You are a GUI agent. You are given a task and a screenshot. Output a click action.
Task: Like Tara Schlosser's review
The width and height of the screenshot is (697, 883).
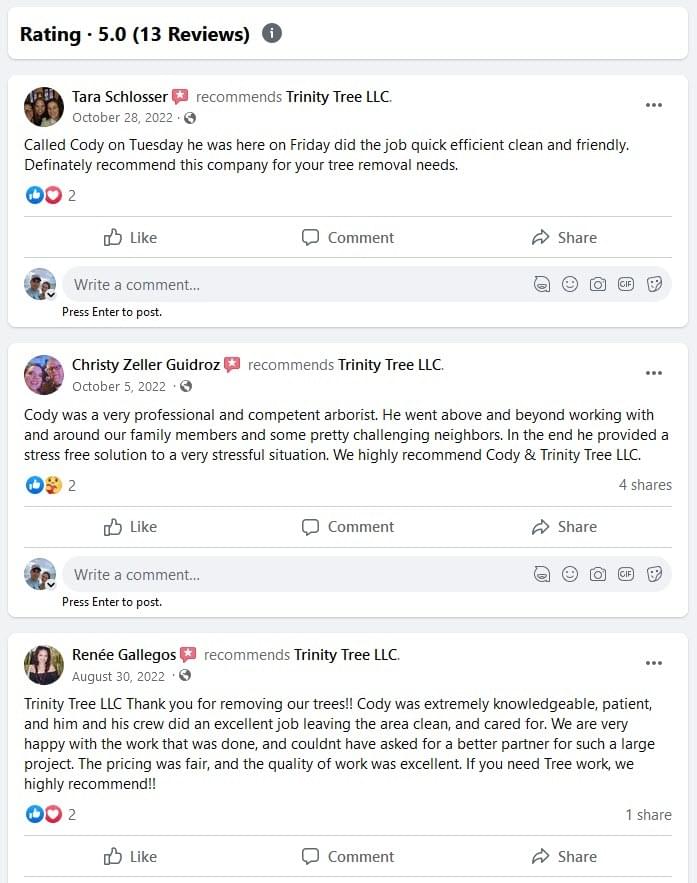tap(131, 238)
